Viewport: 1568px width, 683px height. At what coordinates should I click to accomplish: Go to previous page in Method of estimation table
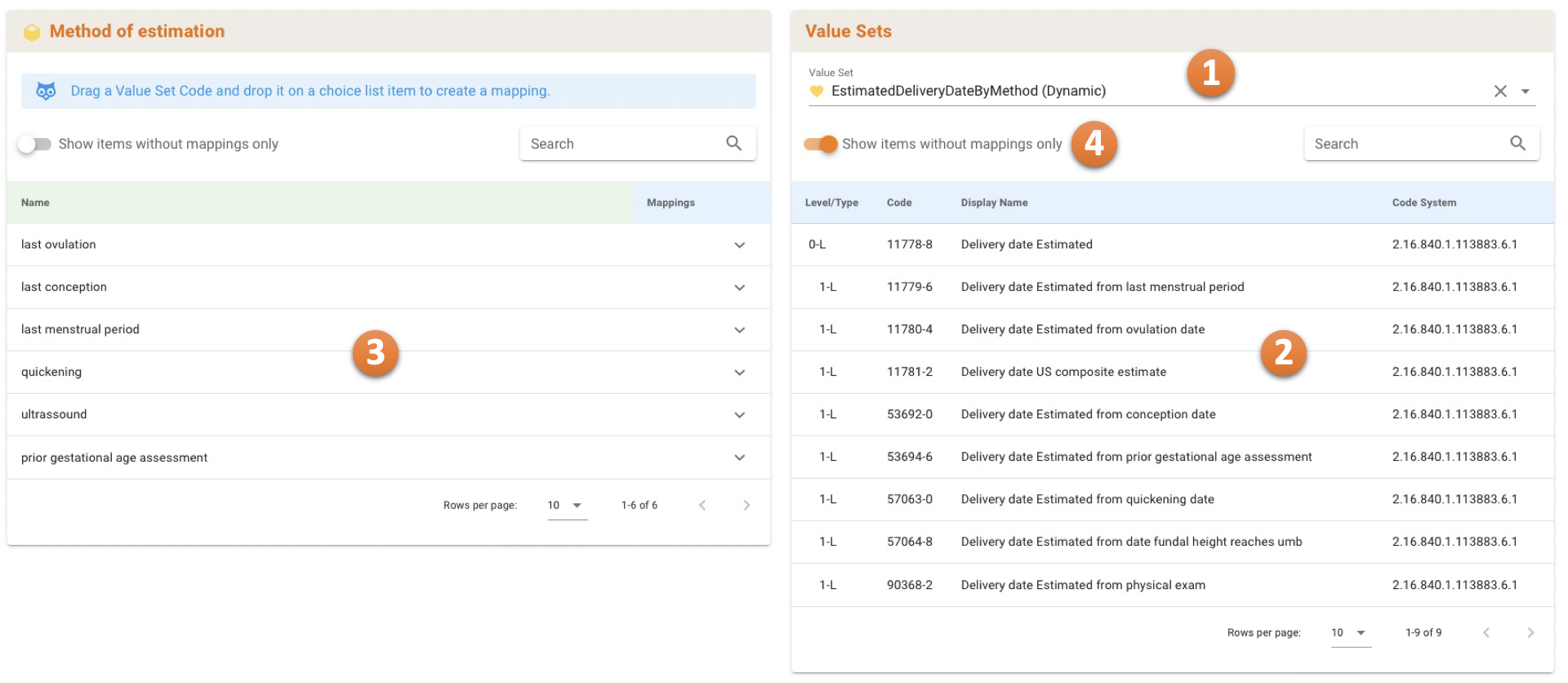click(702, 505)
